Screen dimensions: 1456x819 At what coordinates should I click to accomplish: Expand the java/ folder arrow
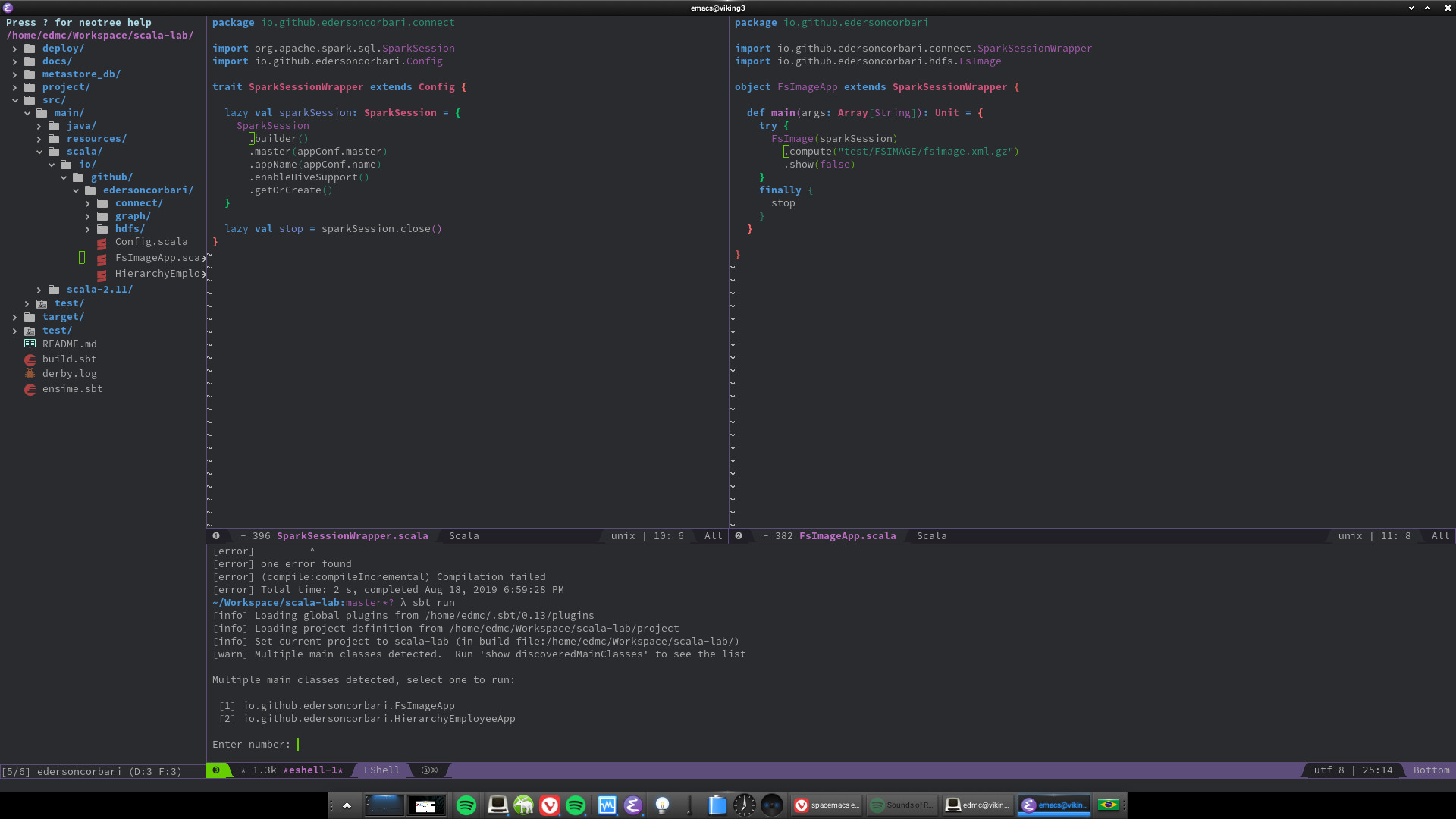coord(39,126)
